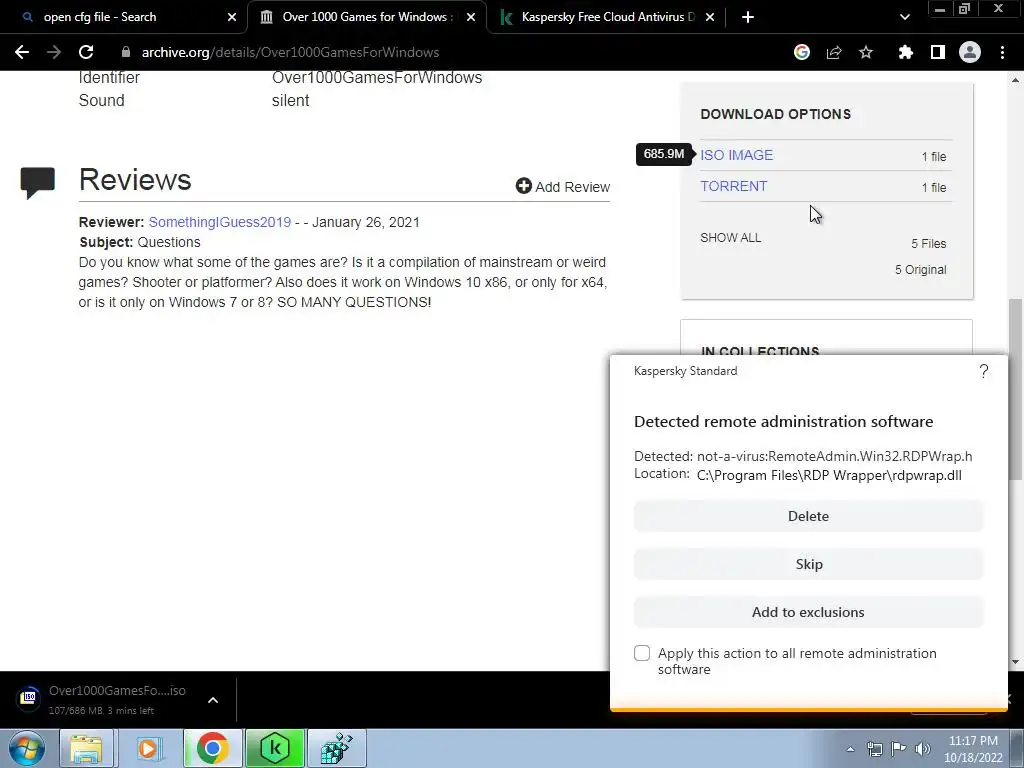
Task: Open the Chrome three-dot menu
Action: [x=1002, y=52]
